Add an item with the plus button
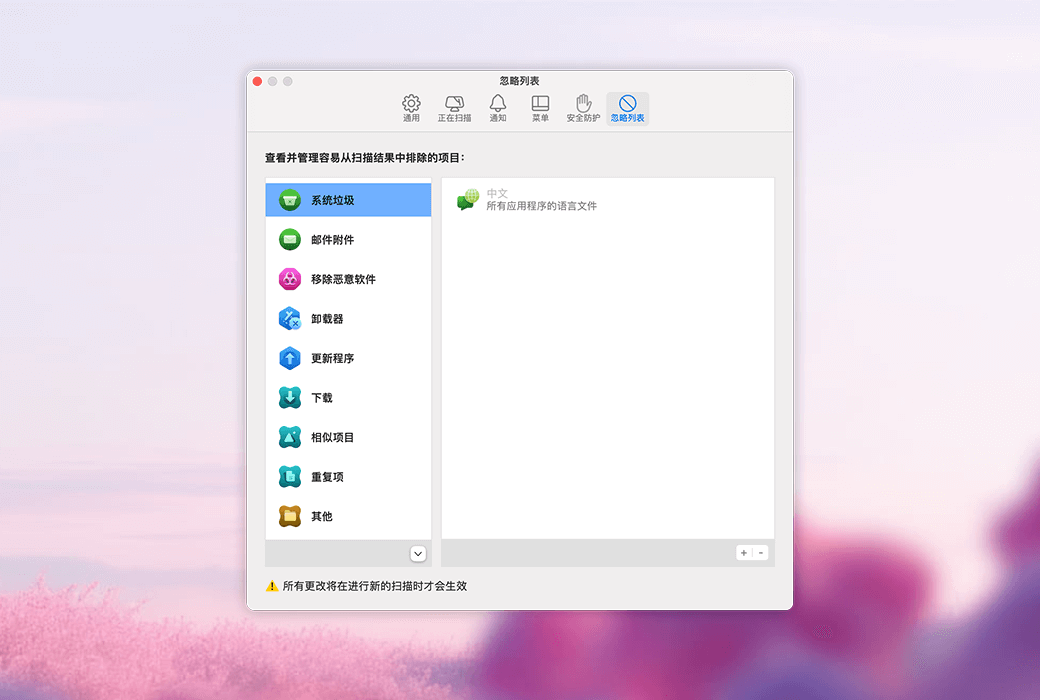The height and width of the screenshot is (700, 1040). point(744,553)
